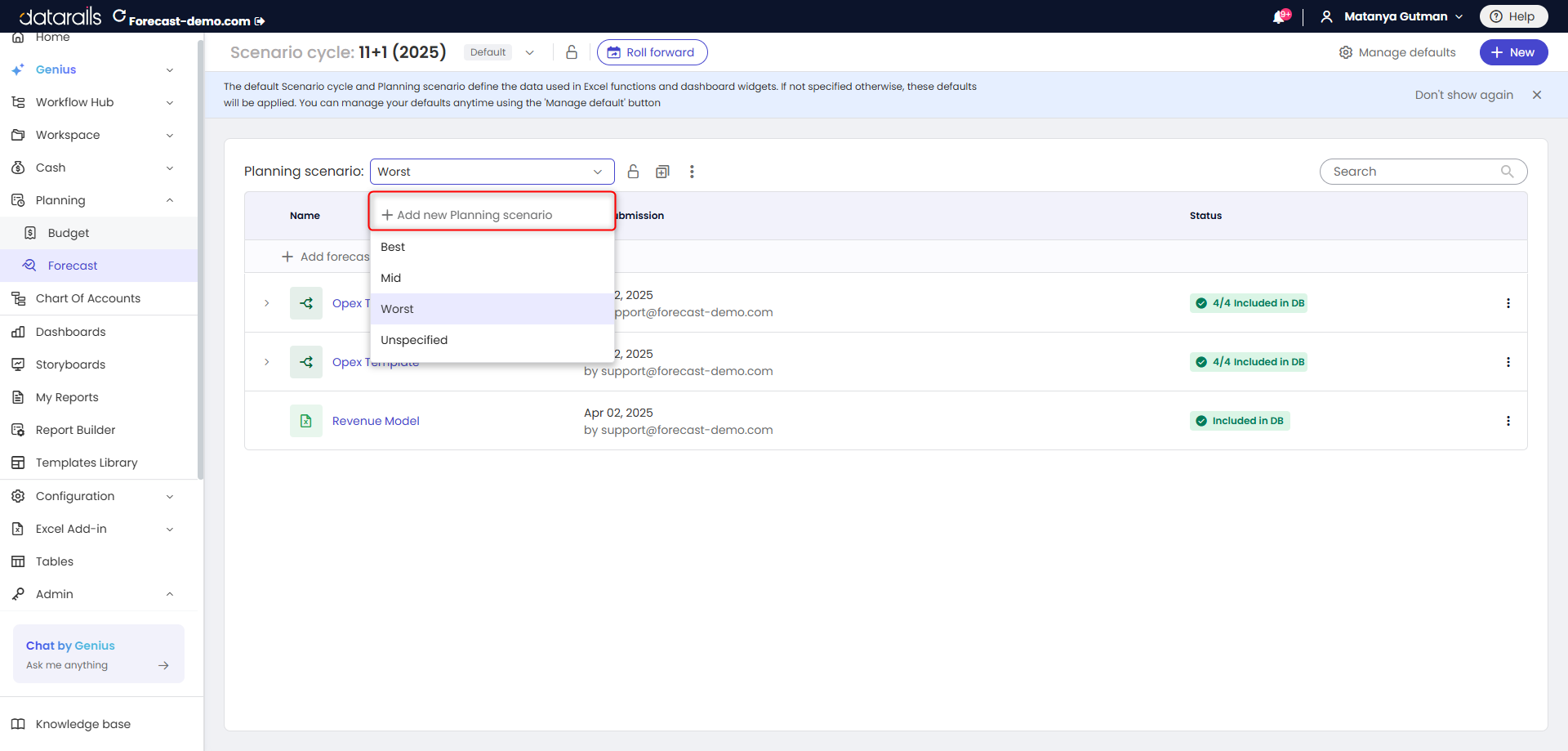This screenshot has width=1568, height=751.
Task: Open Manage defaults settings
Action: (1397, 52)
